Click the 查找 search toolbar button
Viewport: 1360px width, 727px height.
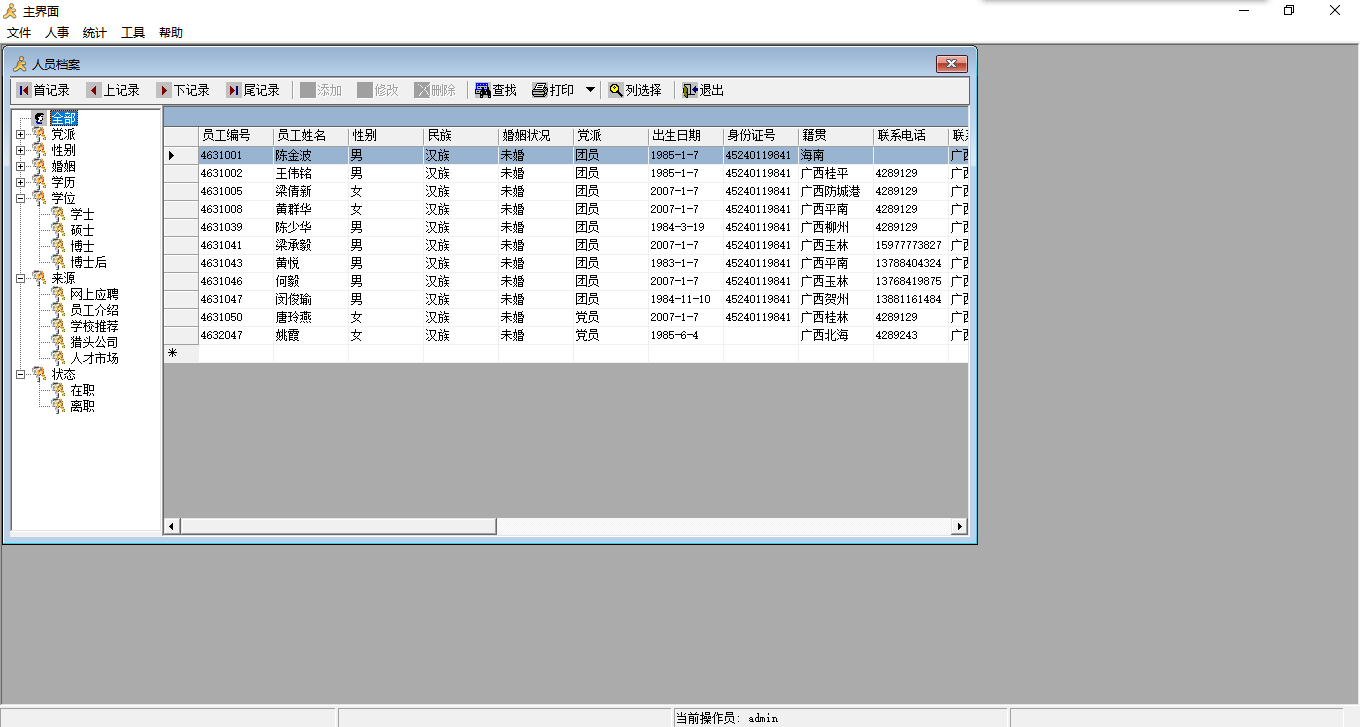point(496,90)
